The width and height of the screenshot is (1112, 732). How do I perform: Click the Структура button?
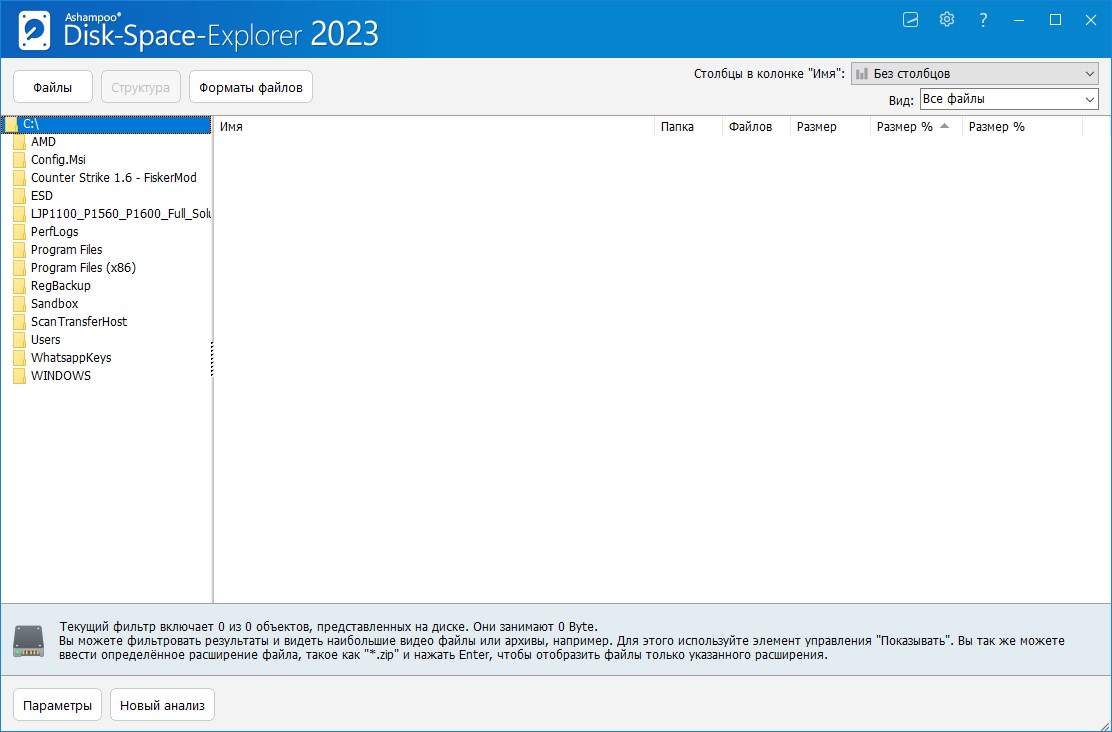click(140, 87)
